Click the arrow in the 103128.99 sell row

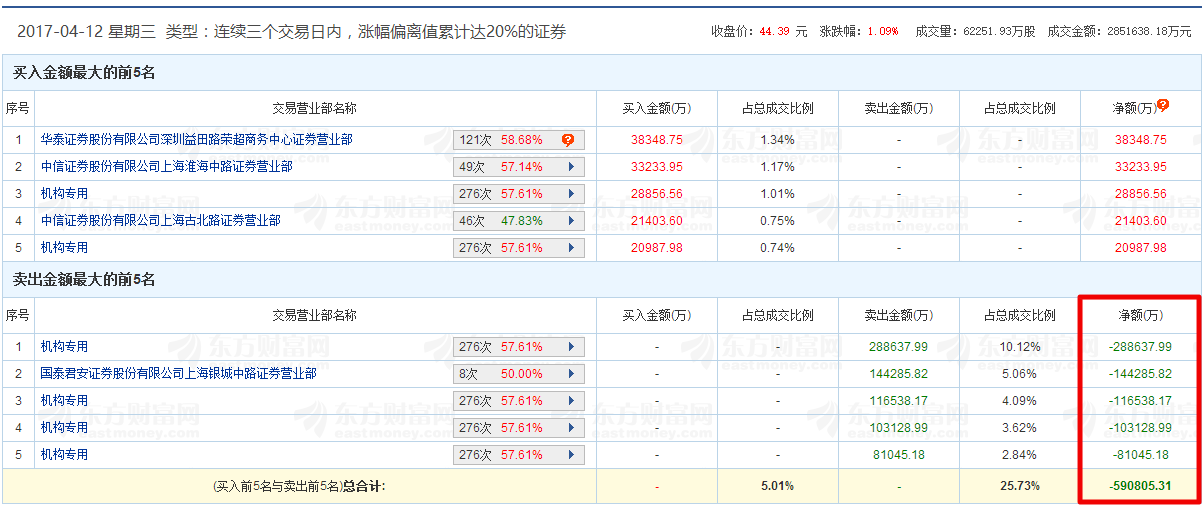(x=571, y=428)
